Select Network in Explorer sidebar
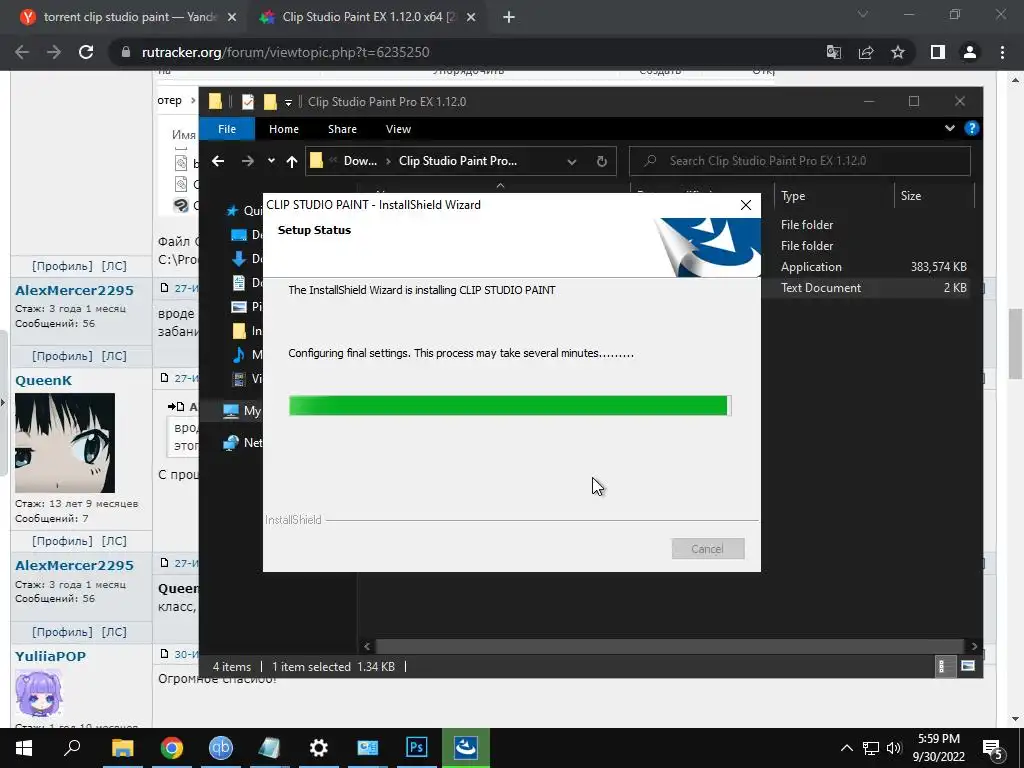 pos(242,443)
